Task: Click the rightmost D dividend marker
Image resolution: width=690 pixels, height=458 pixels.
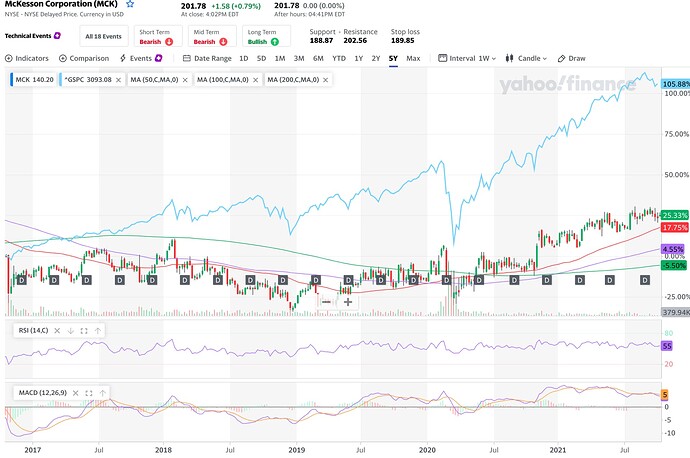Action: click(x=645, y=280)
